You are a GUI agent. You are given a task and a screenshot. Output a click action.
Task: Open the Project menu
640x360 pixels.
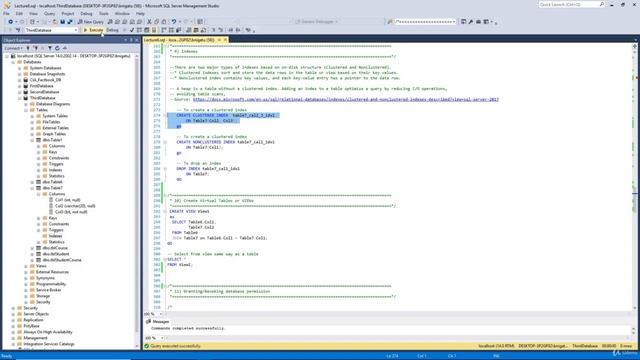68,13
